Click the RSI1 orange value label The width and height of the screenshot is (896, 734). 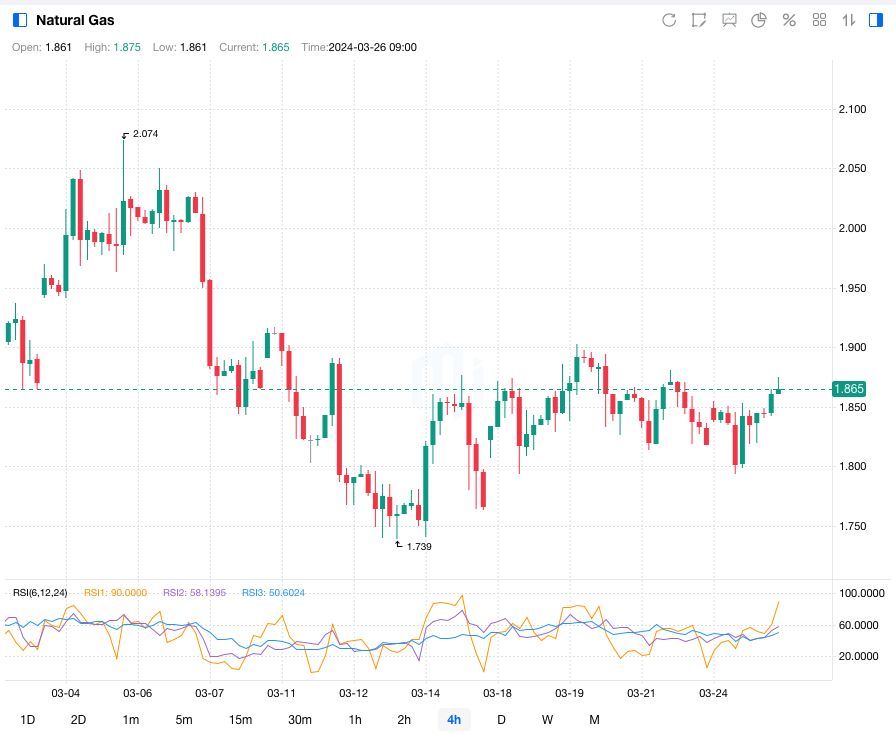116,593
